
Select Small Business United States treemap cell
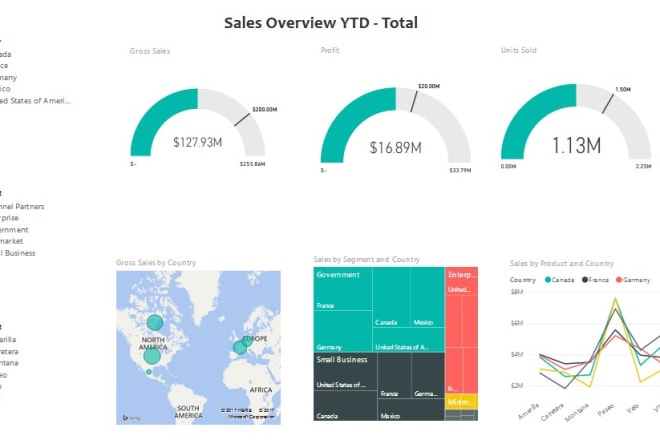[x=346, y=371]
